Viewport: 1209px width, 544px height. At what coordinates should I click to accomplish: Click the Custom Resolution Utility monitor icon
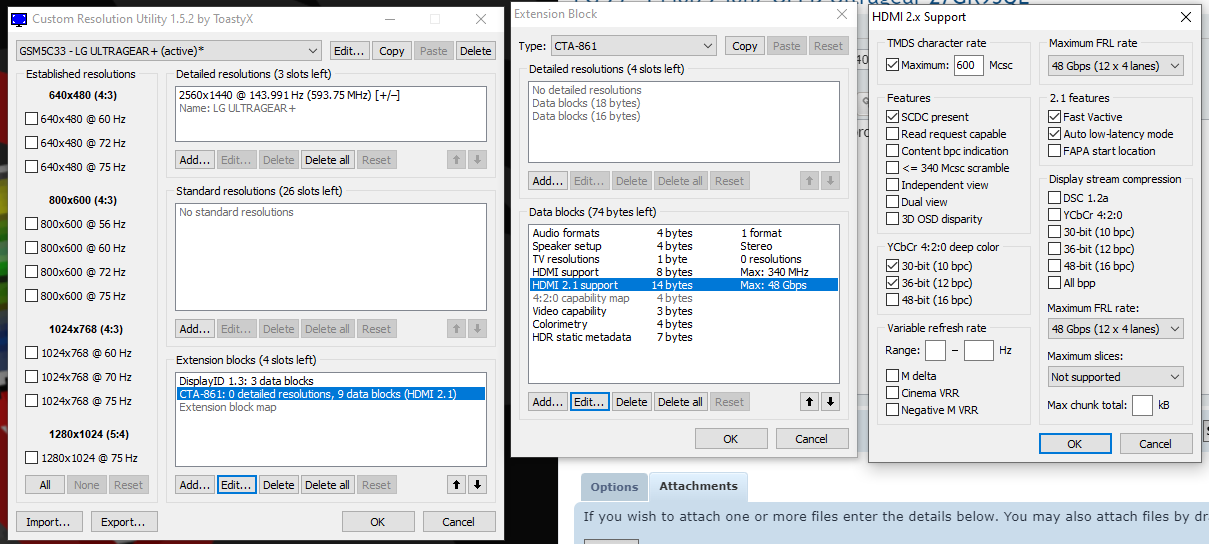pyautogui.click(x=17, y=19)
